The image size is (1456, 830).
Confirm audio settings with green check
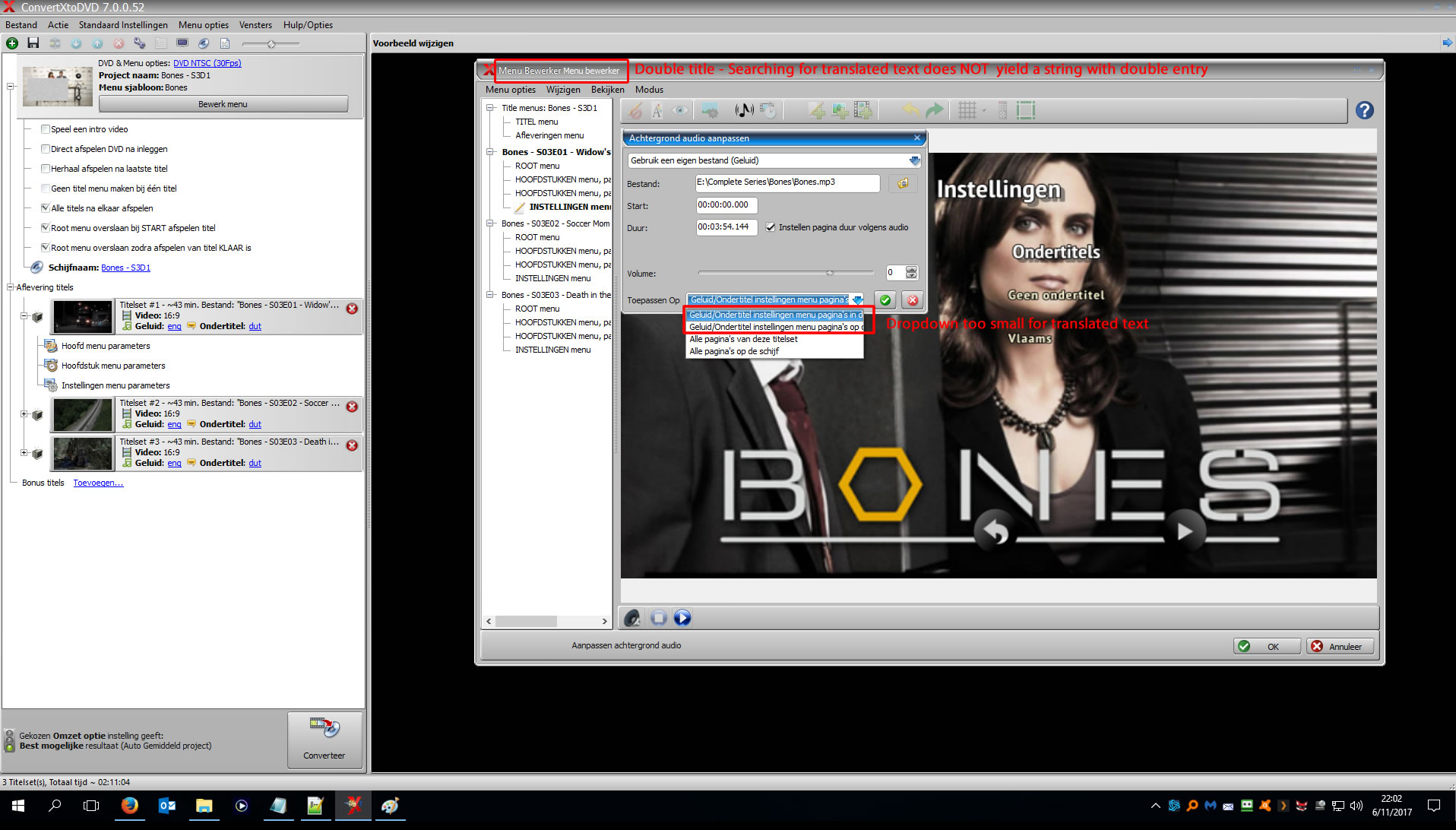pos(885,300)
